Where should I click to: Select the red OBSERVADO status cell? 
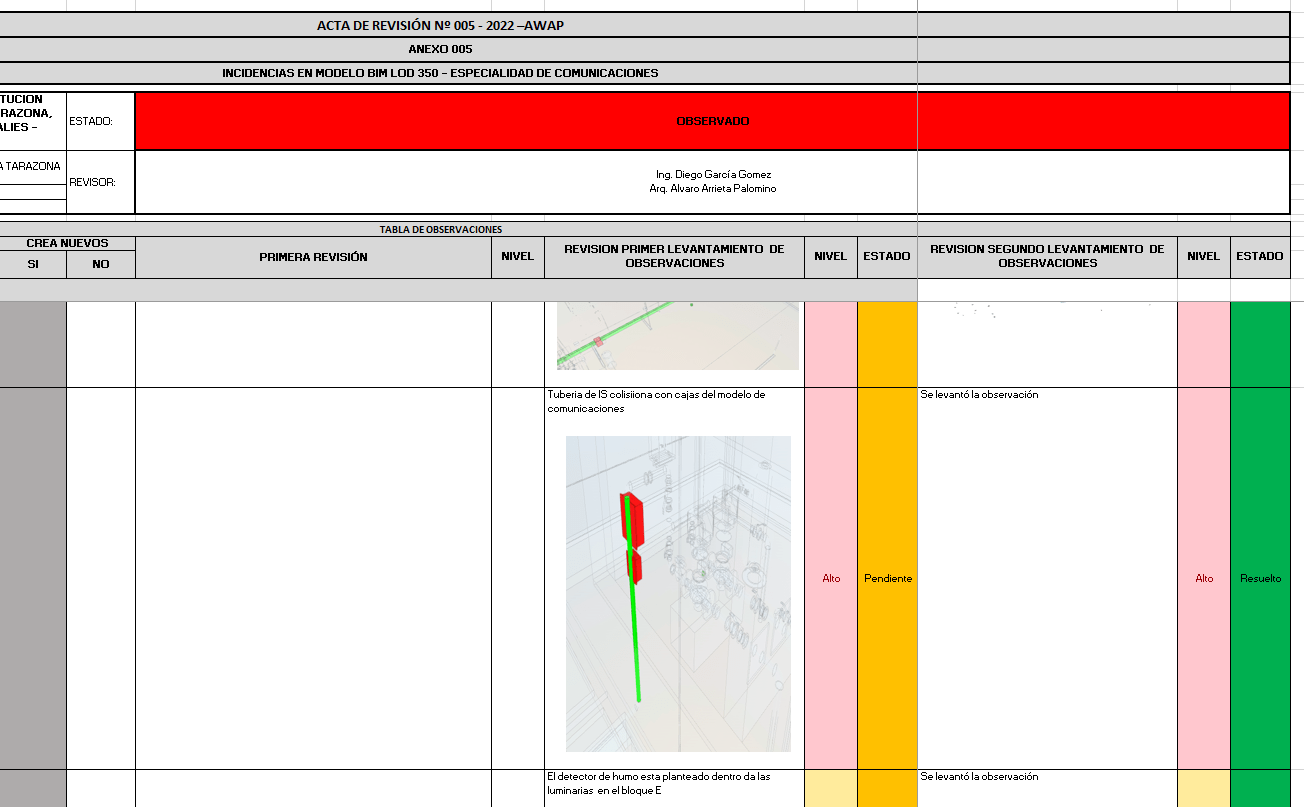(711, 121)
